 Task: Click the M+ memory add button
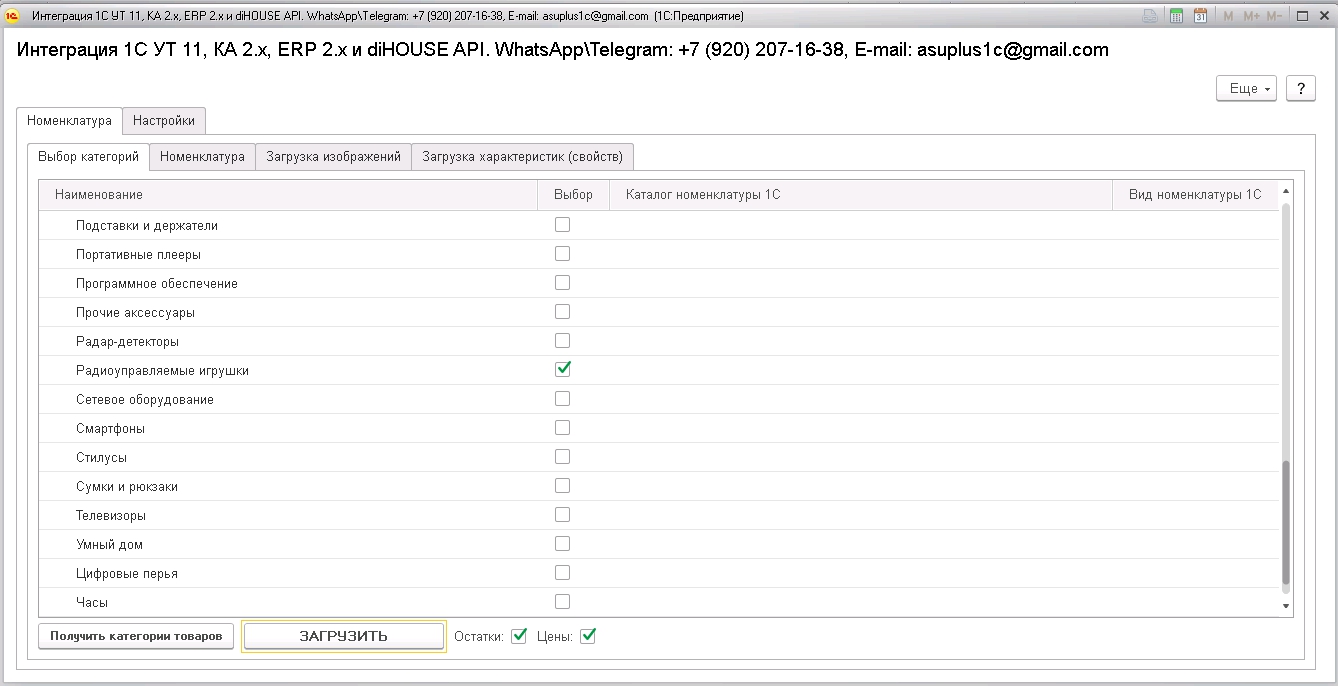pyautogui.click(x=1251, y=16)
